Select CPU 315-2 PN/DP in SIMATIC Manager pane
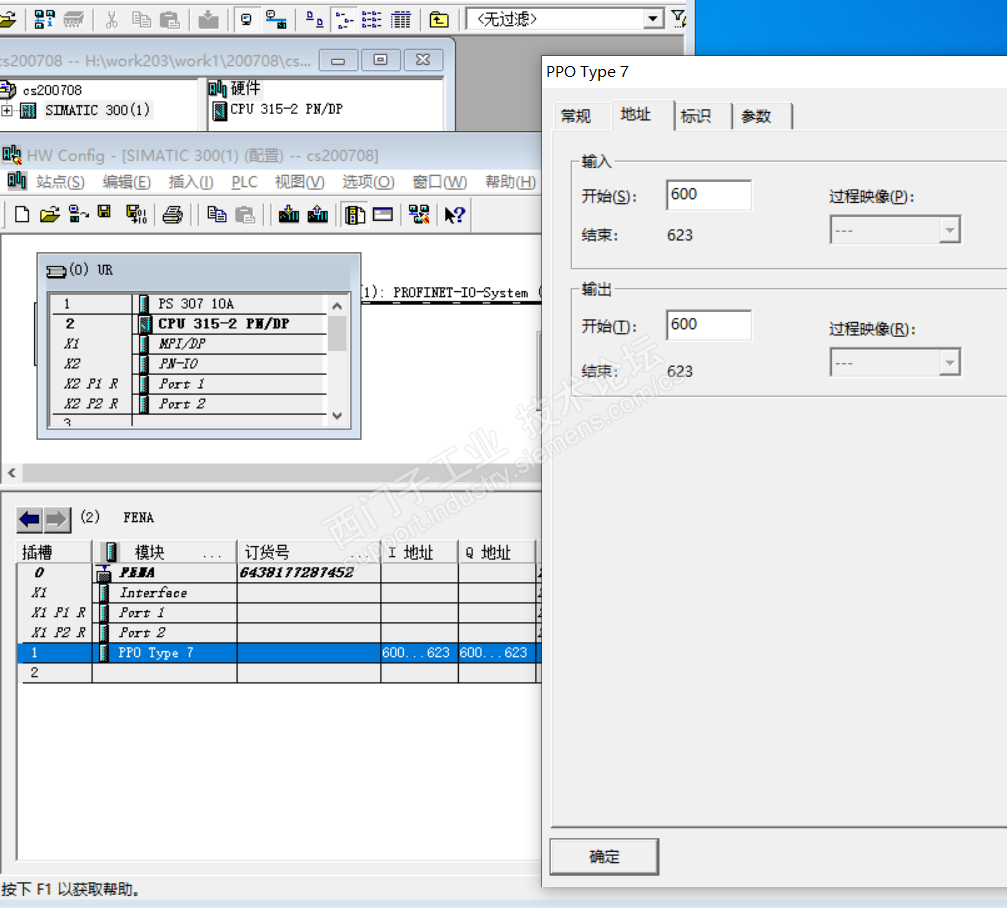This screenshot has height=908, width=1007. (x=277, y=109)
